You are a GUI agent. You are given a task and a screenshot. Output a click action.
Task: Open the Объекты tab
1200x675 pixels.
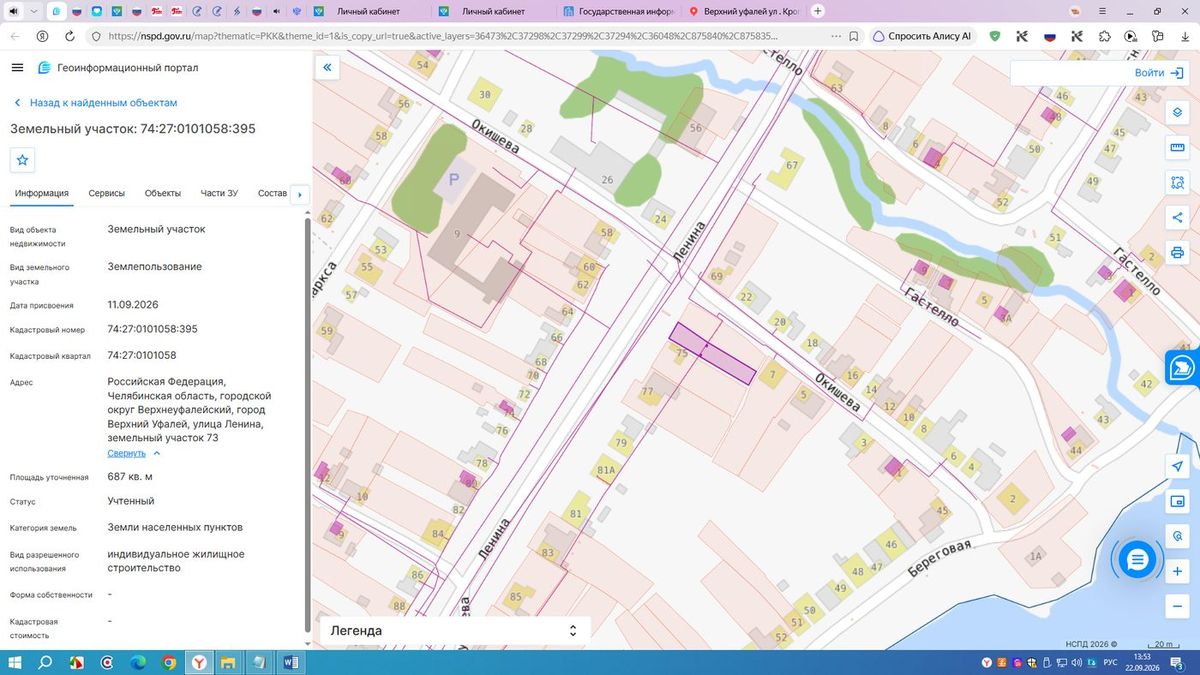[x=163, y=193]
